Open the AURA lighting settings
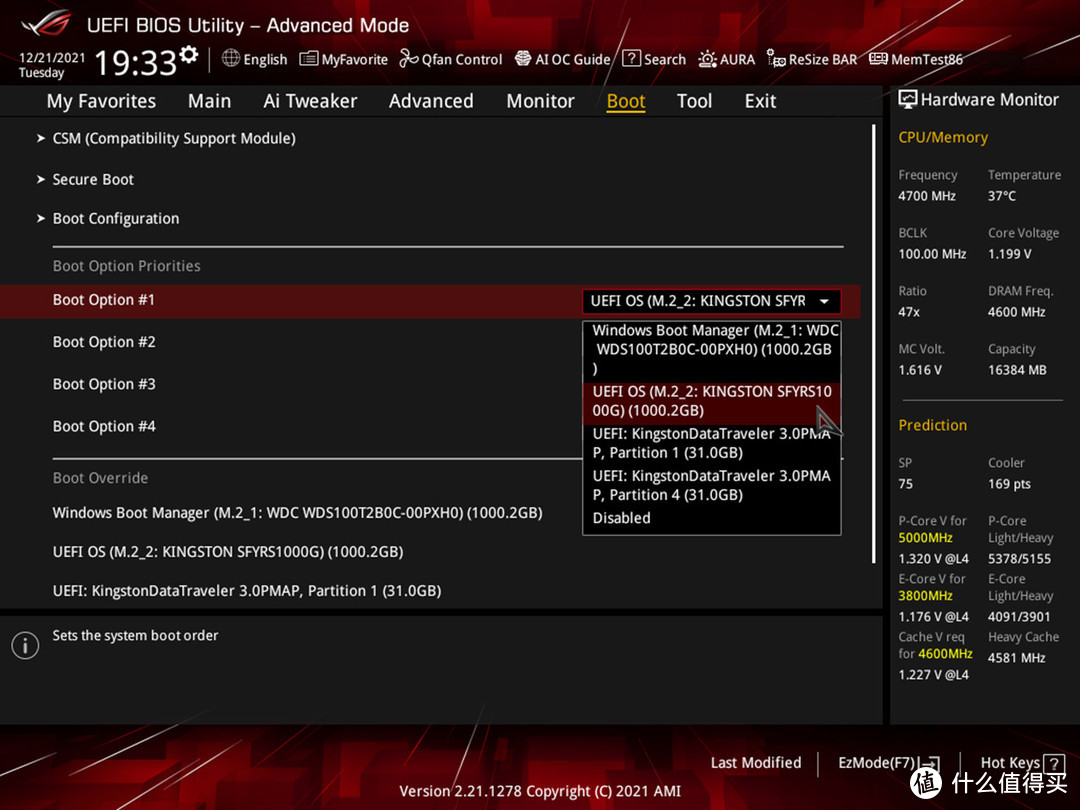This screenshot has height=810, width=1080. click(x=727, y=59)
